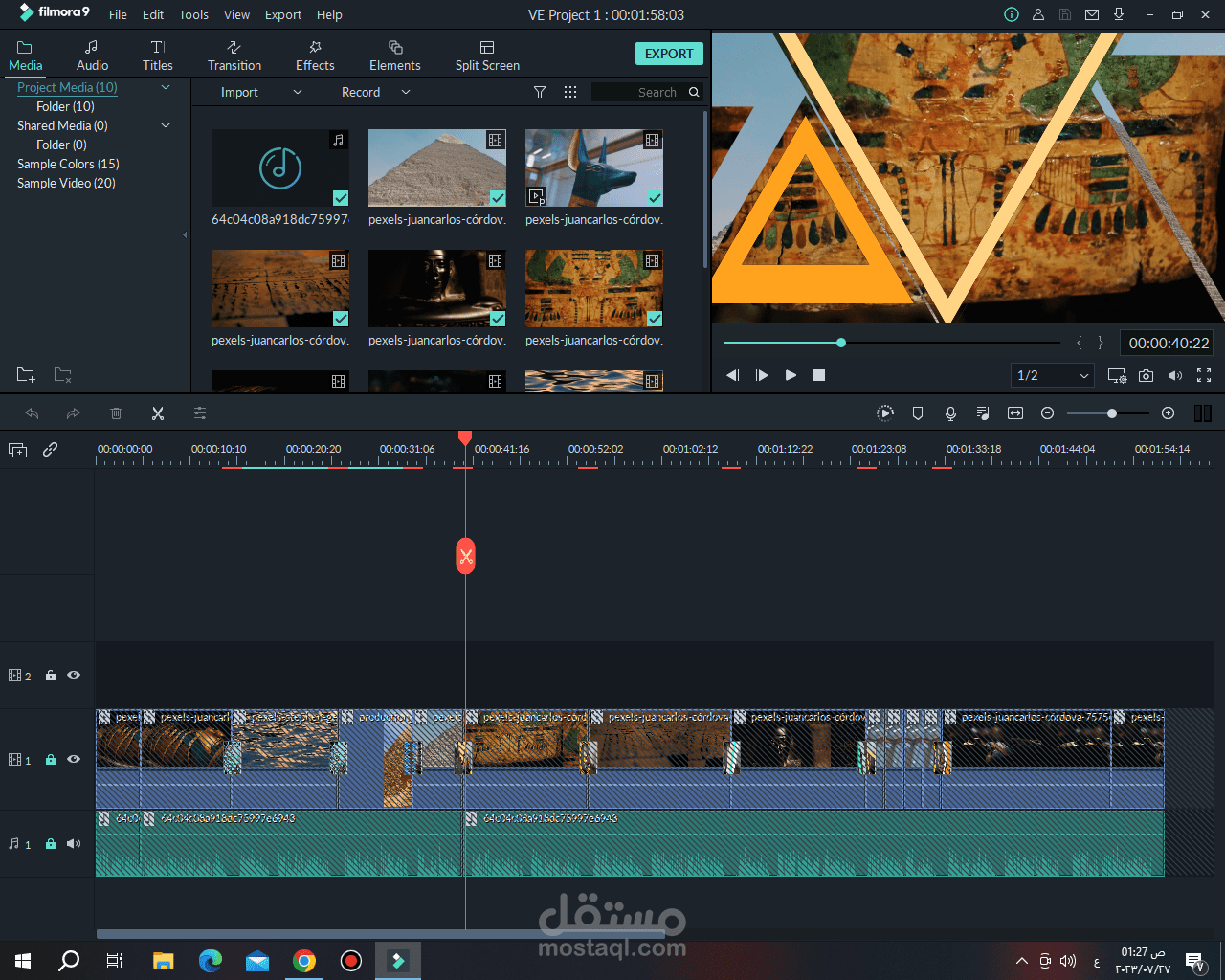
Task: Open the Tools menu
Action: coord(193,14)
